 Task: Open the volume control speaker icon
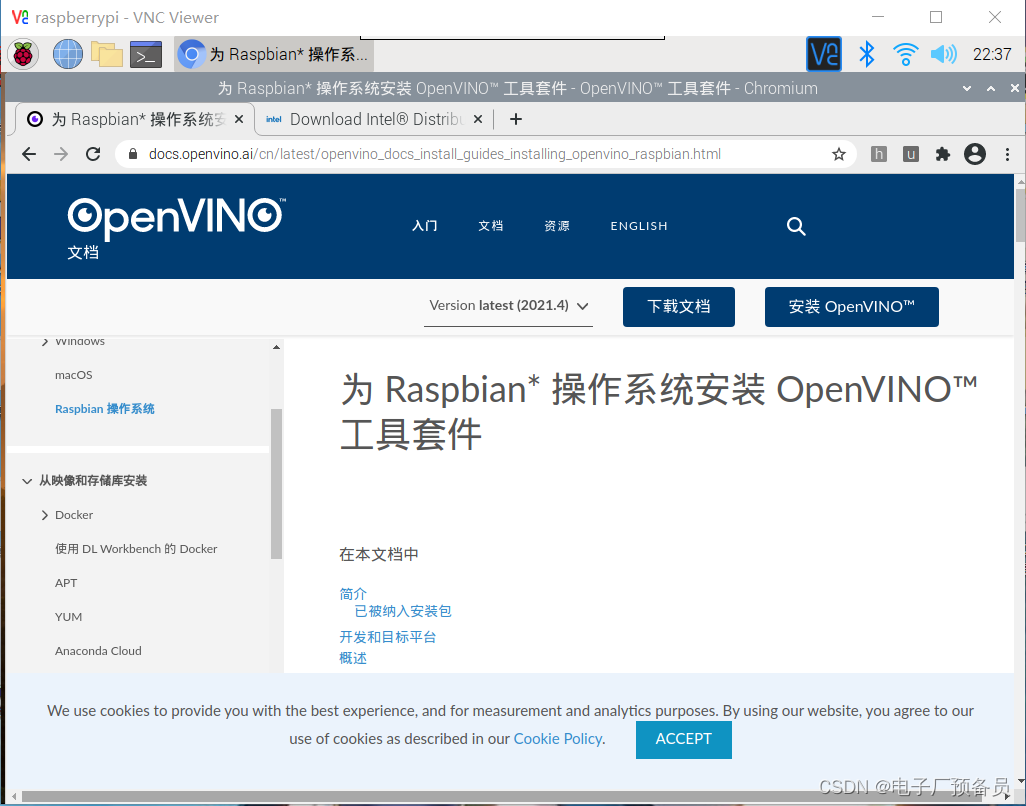(943, 54)
